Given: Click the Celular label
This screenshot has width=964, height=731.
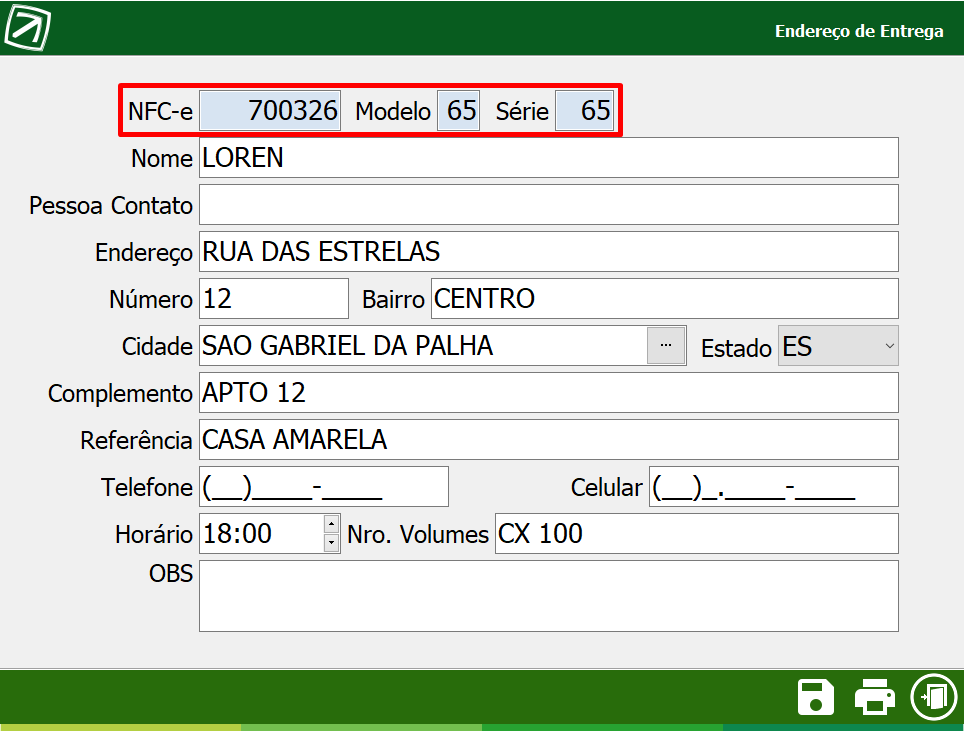Looking at the screenshot, I should click(x=607, y=488).
